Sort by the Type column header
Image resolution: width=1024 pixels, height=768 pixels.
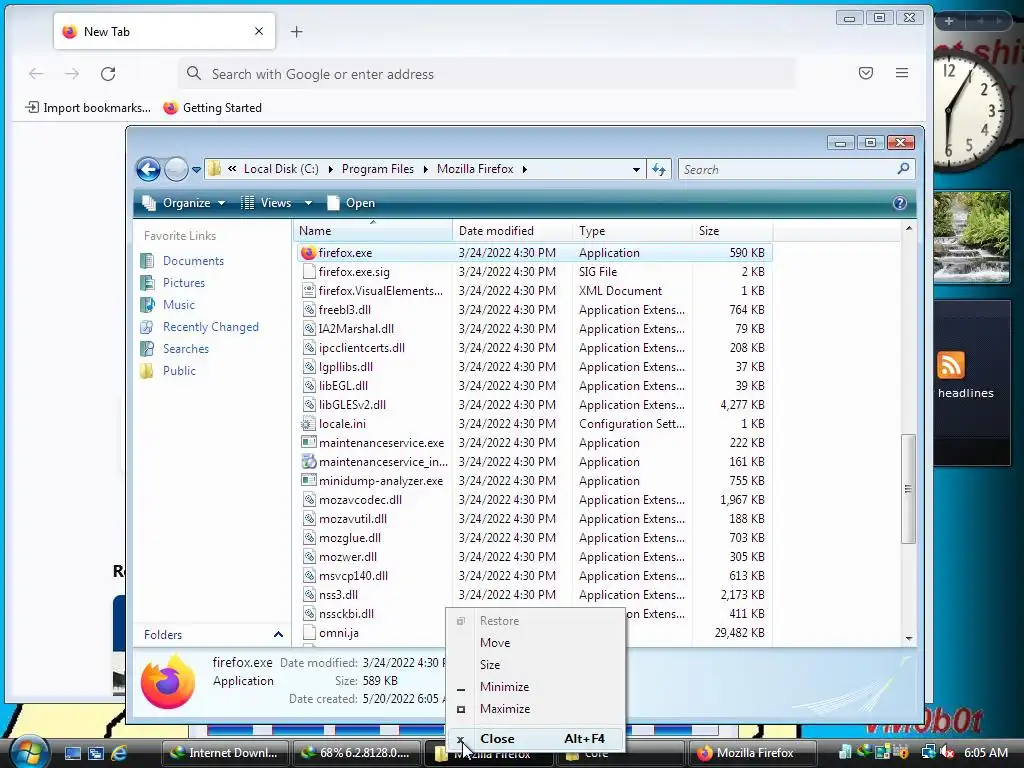tap(632, 231)
